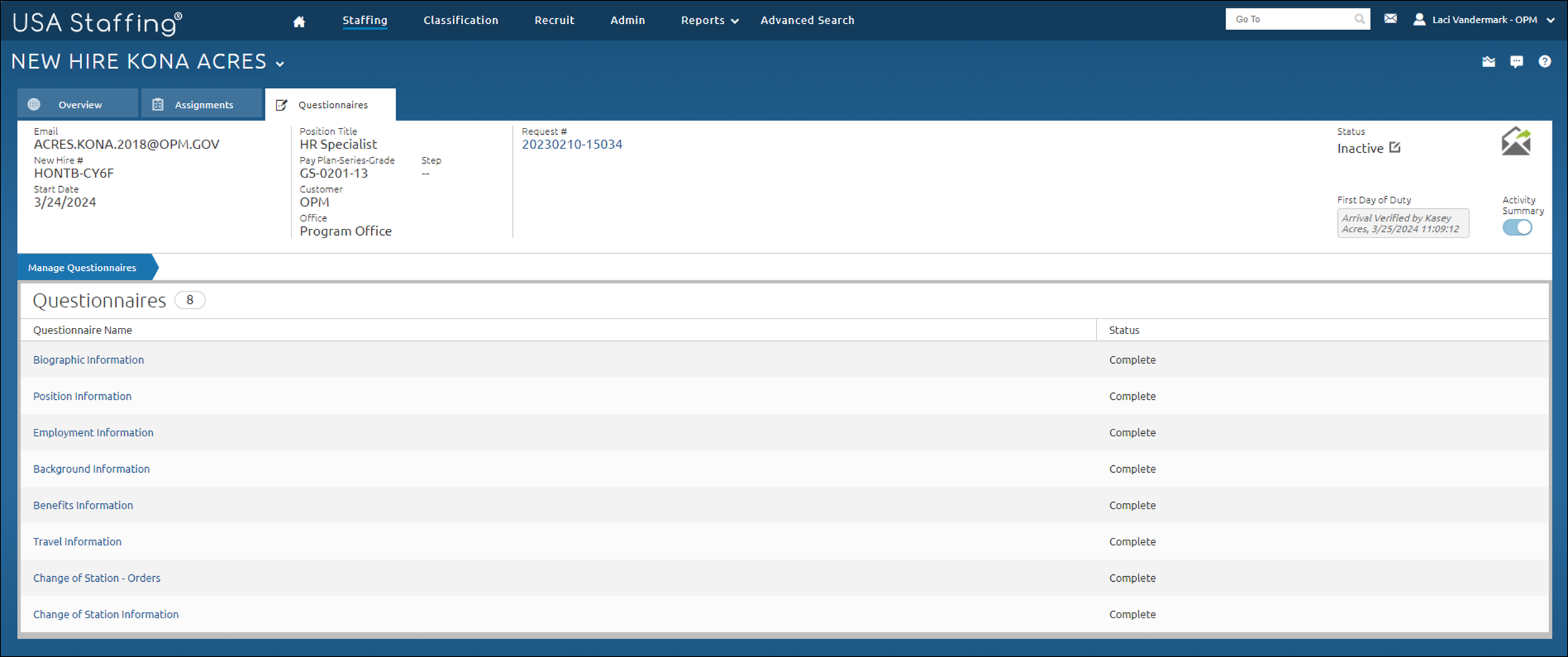Open the Recruit menu

554,20
